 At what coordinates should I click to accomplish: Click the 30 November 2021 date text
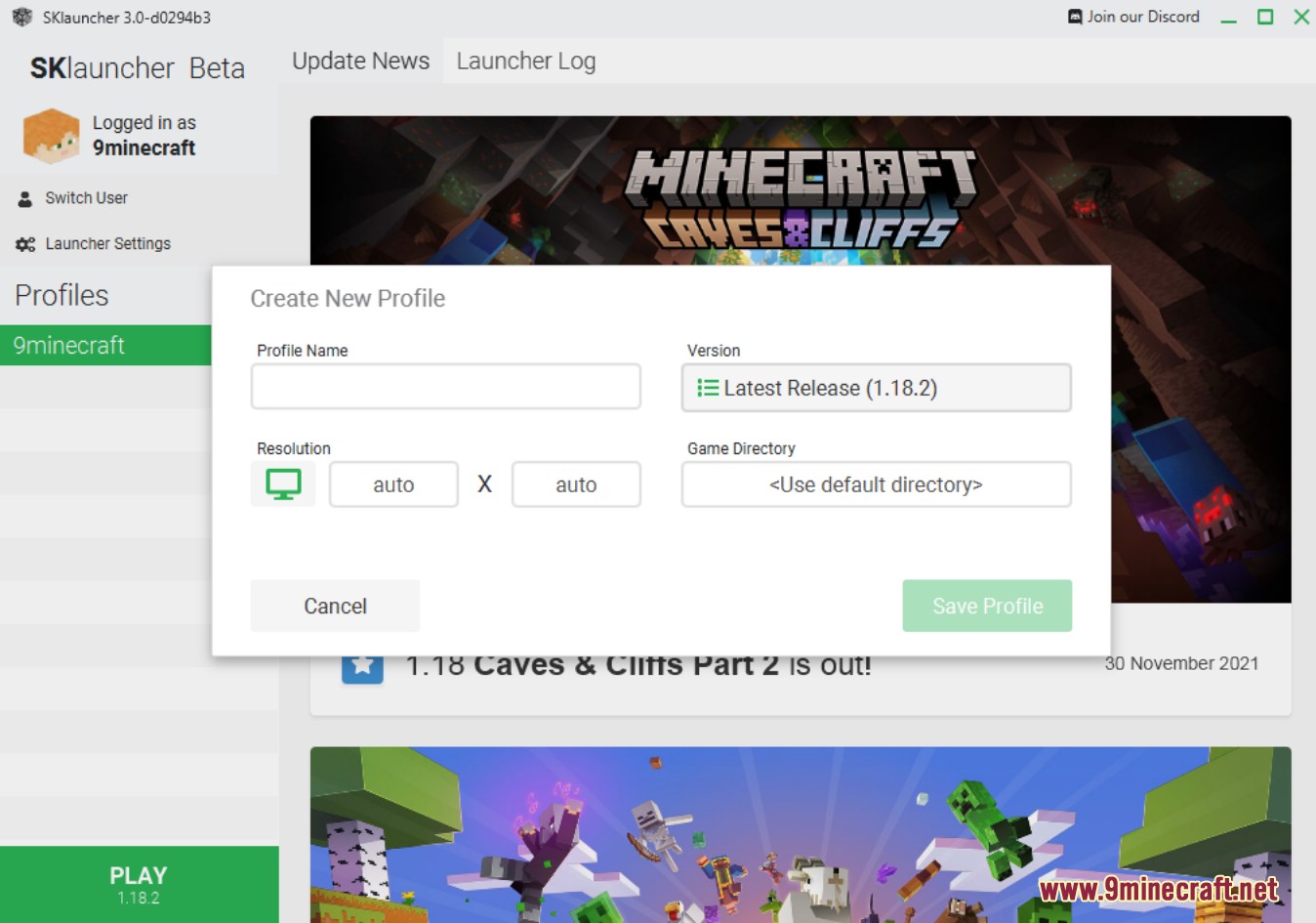tap(1181, 663)
